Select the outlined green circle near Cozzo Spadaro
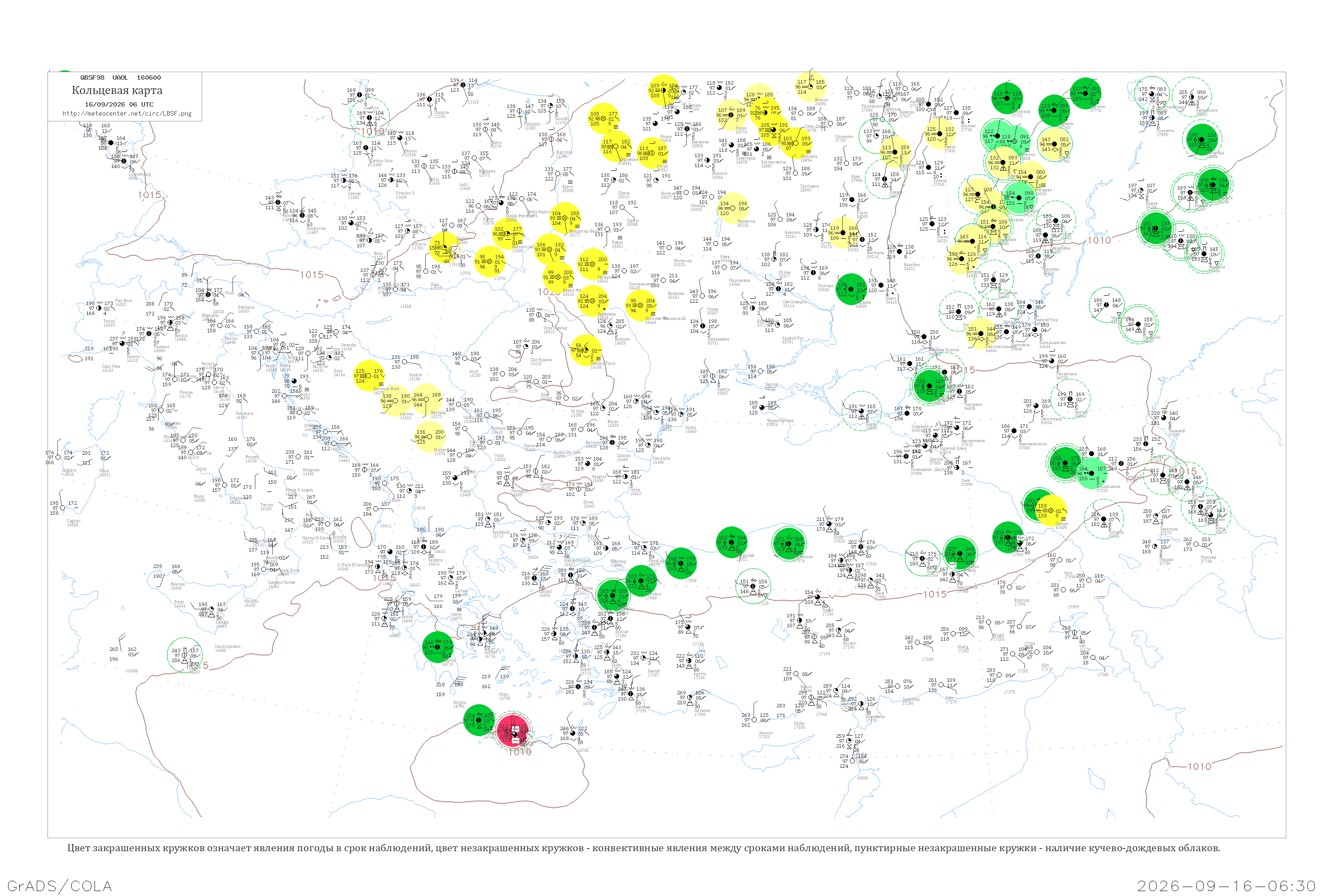The width and height of the screenshot is (1344, 896). 185,655
